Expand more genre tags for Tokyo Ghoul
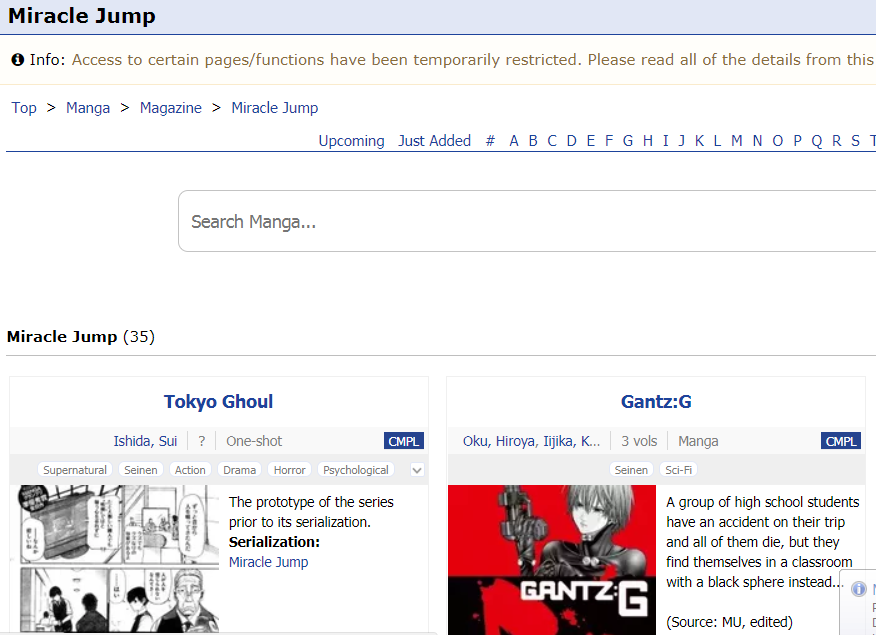 (417, 470)
